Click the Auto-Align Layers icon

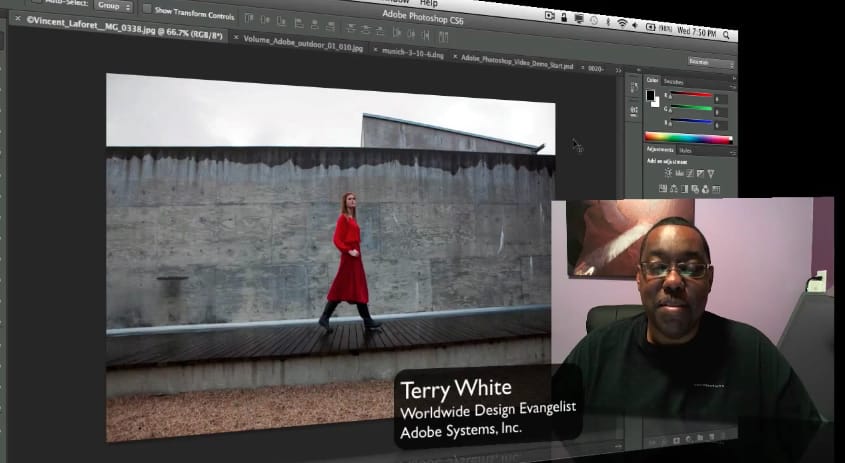click(x=444, y=36)
